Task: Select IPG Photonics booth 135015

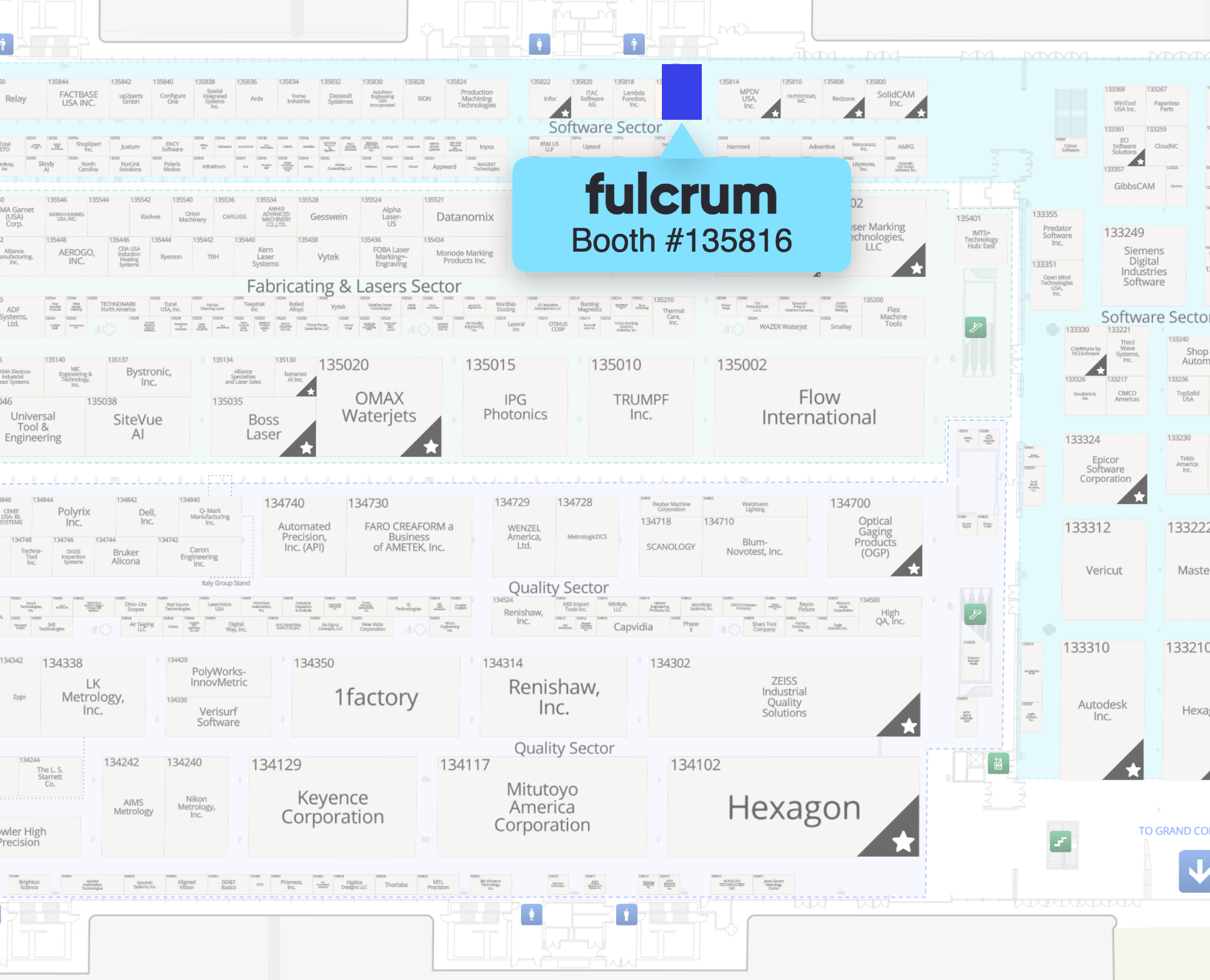Action: tap(515, 406)
